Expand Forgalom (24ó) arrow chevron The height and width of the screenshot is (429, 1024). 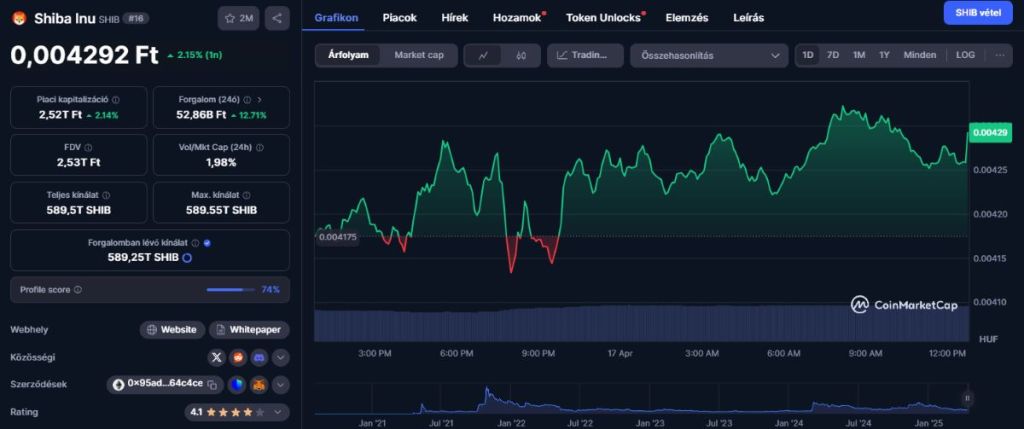tap(260, 100)
